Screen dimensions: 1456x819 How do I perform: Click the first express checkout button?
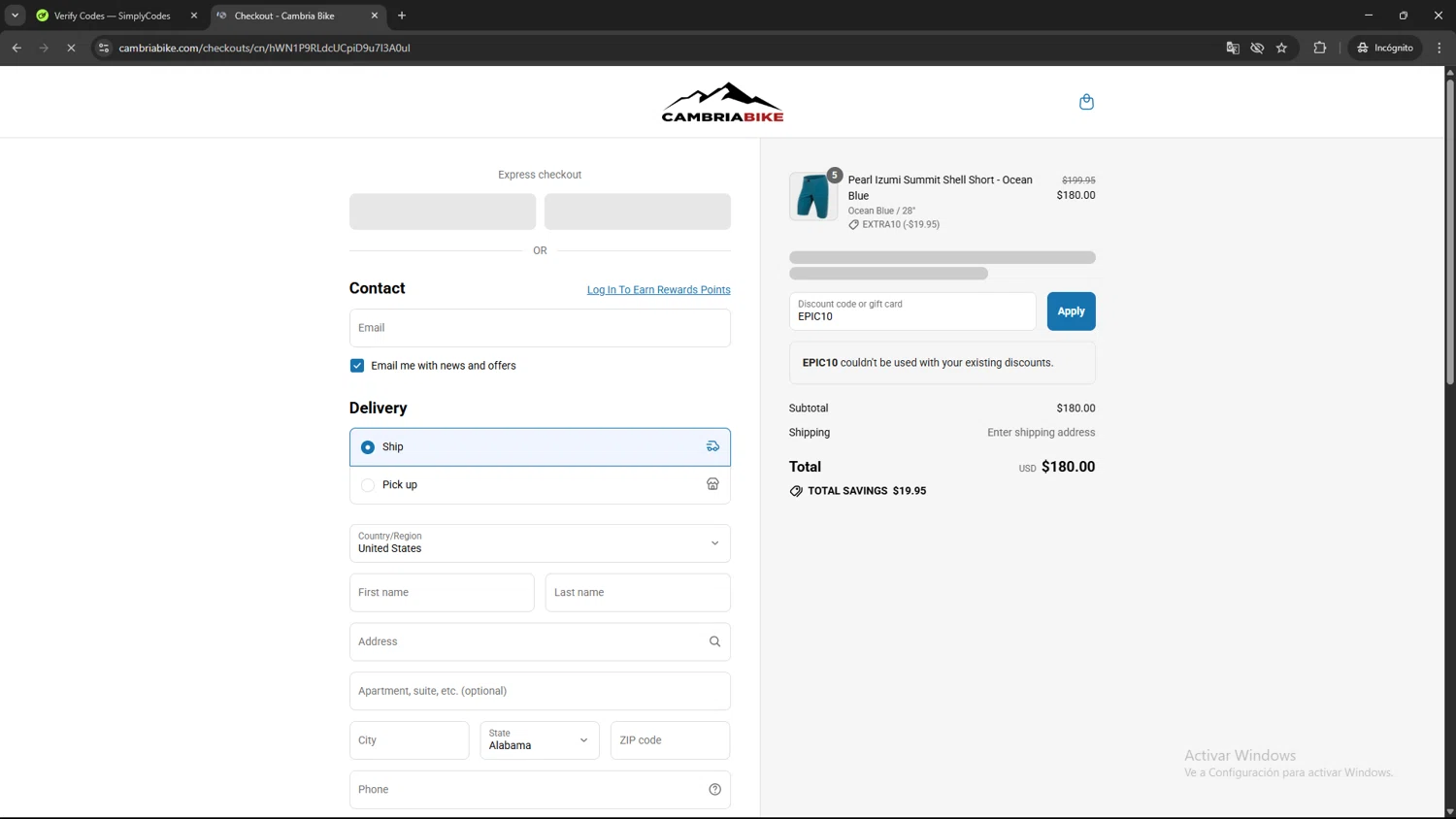coord(443,212)
